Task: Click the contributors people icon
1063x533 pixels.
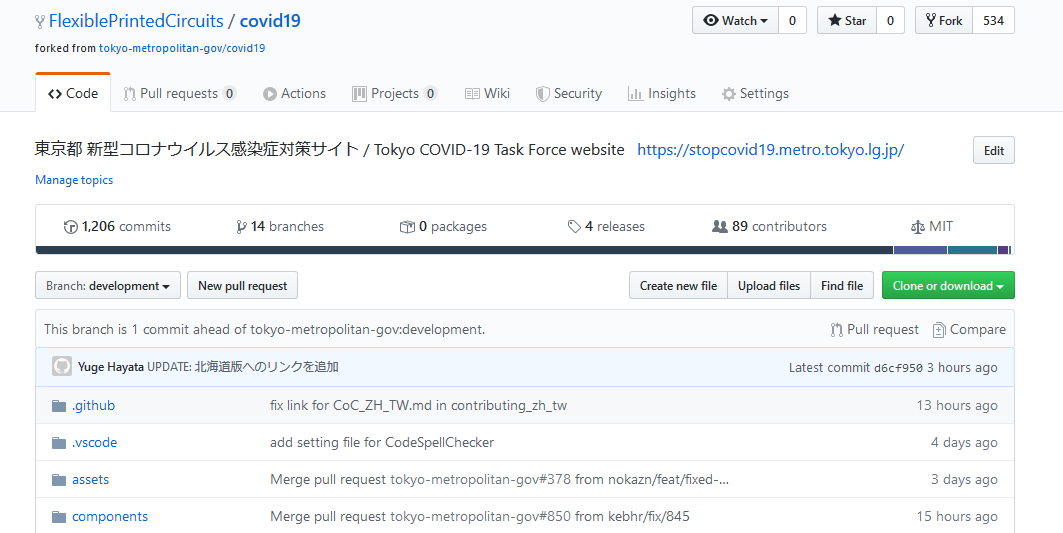Action: [719, 227]
